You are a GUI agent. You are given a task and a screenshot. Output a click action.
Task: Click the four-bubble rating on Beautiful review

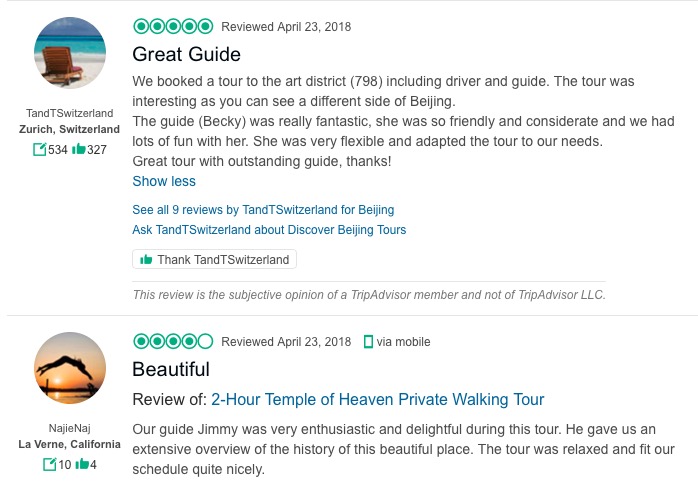(173, 341)
